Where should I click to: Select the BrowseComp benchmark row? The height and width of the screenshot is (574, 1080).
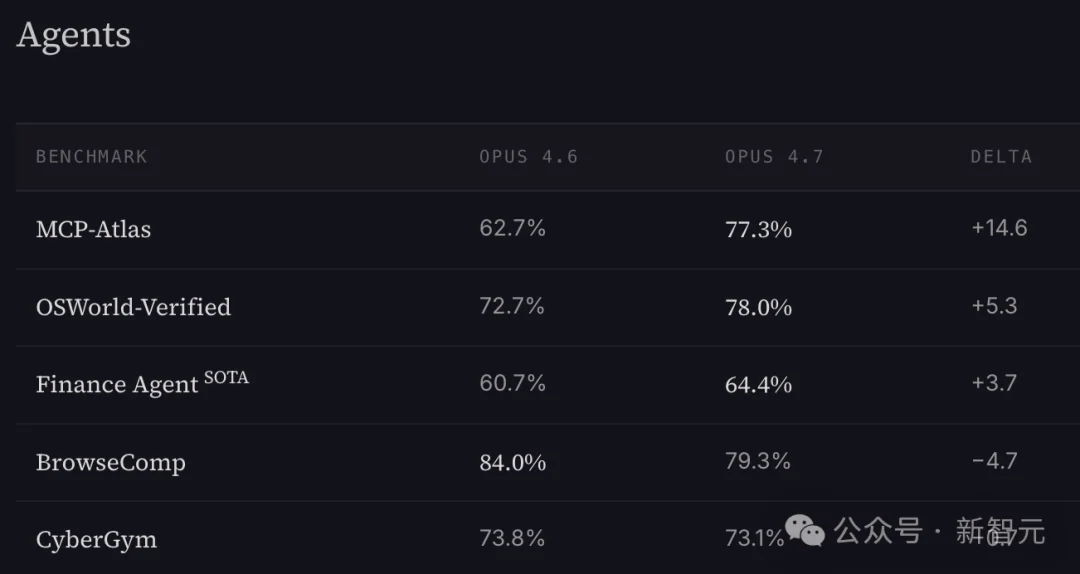click(110, 463)
